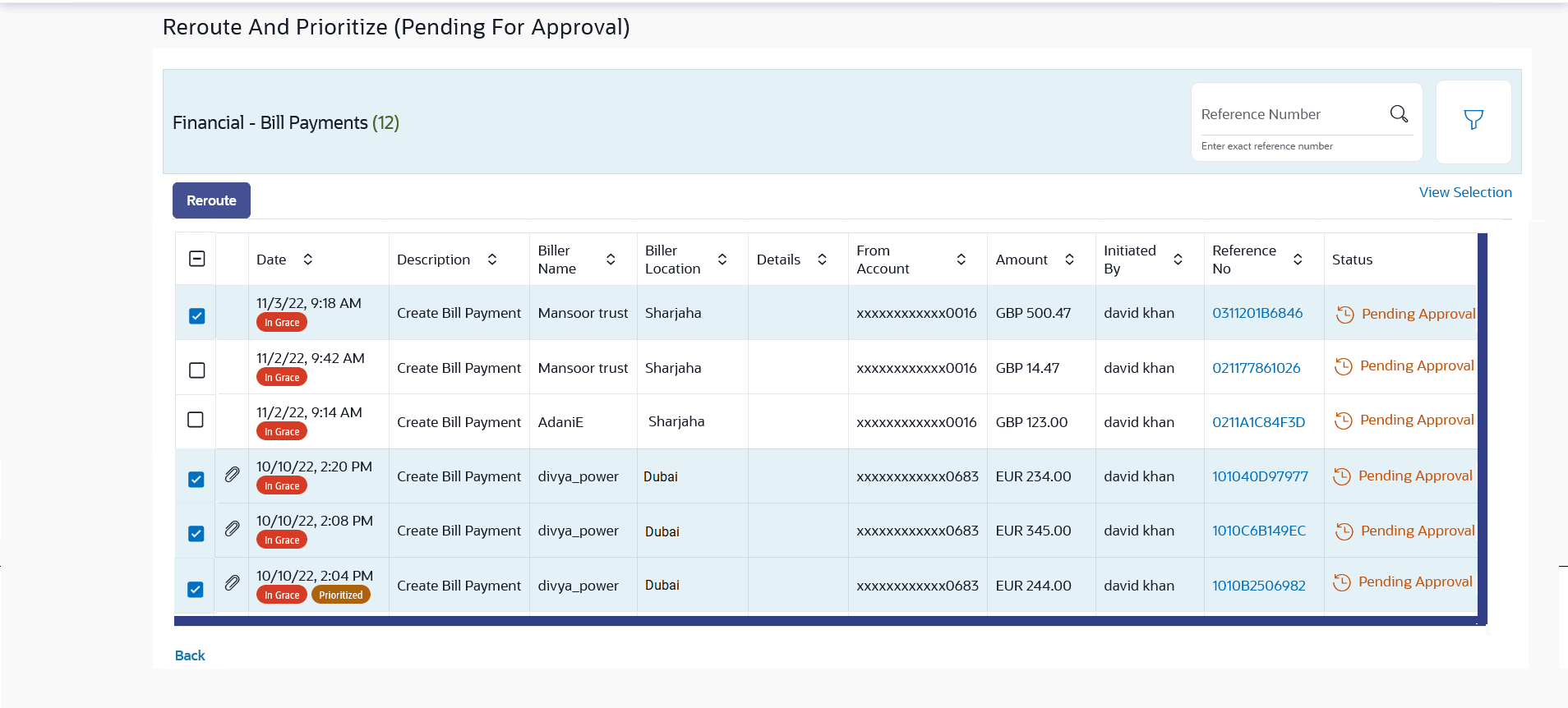Open the filter funnel icon

pyautogui.click(x=1473, y=121)
